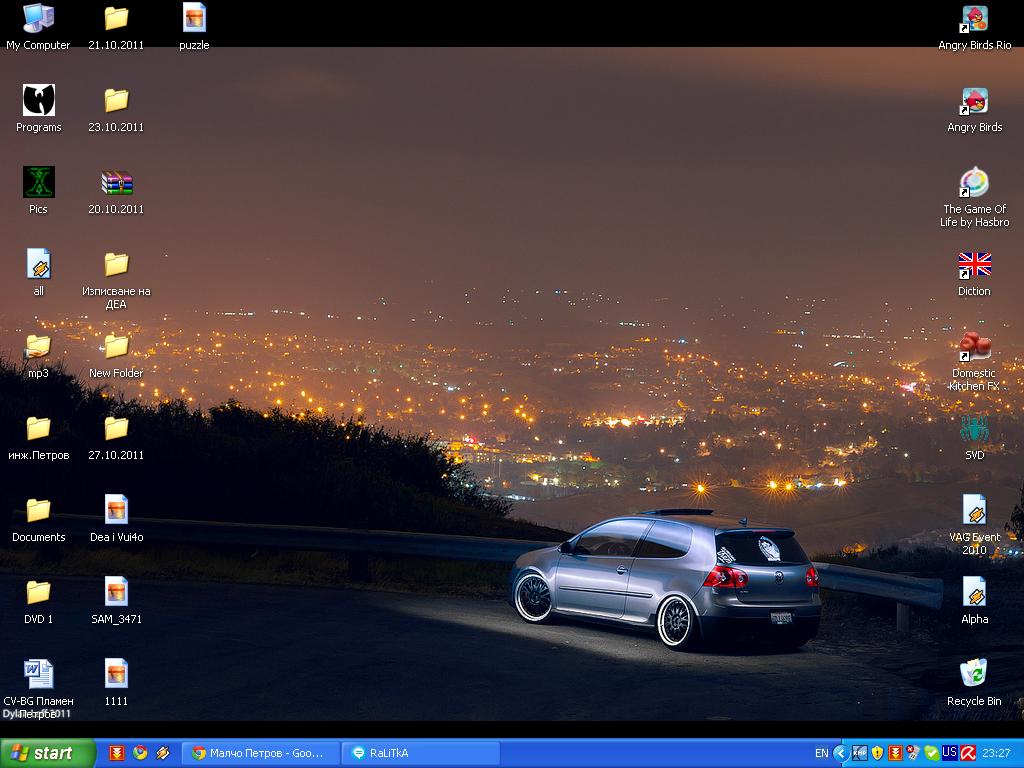Open the Recycle Bin
The height and width of the screenshot is (768, 1024).
[x=974, y=673]
